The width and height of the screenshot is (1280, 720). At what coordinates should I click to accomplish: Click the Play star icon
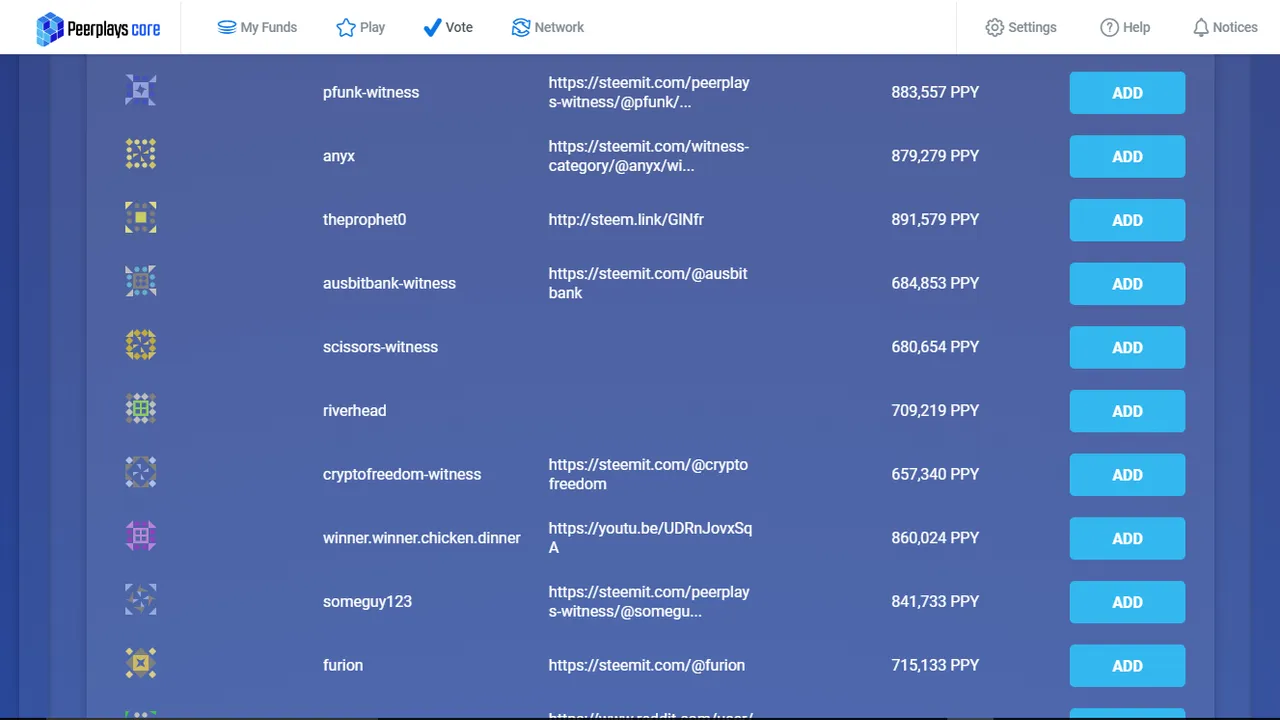point(346,27)
